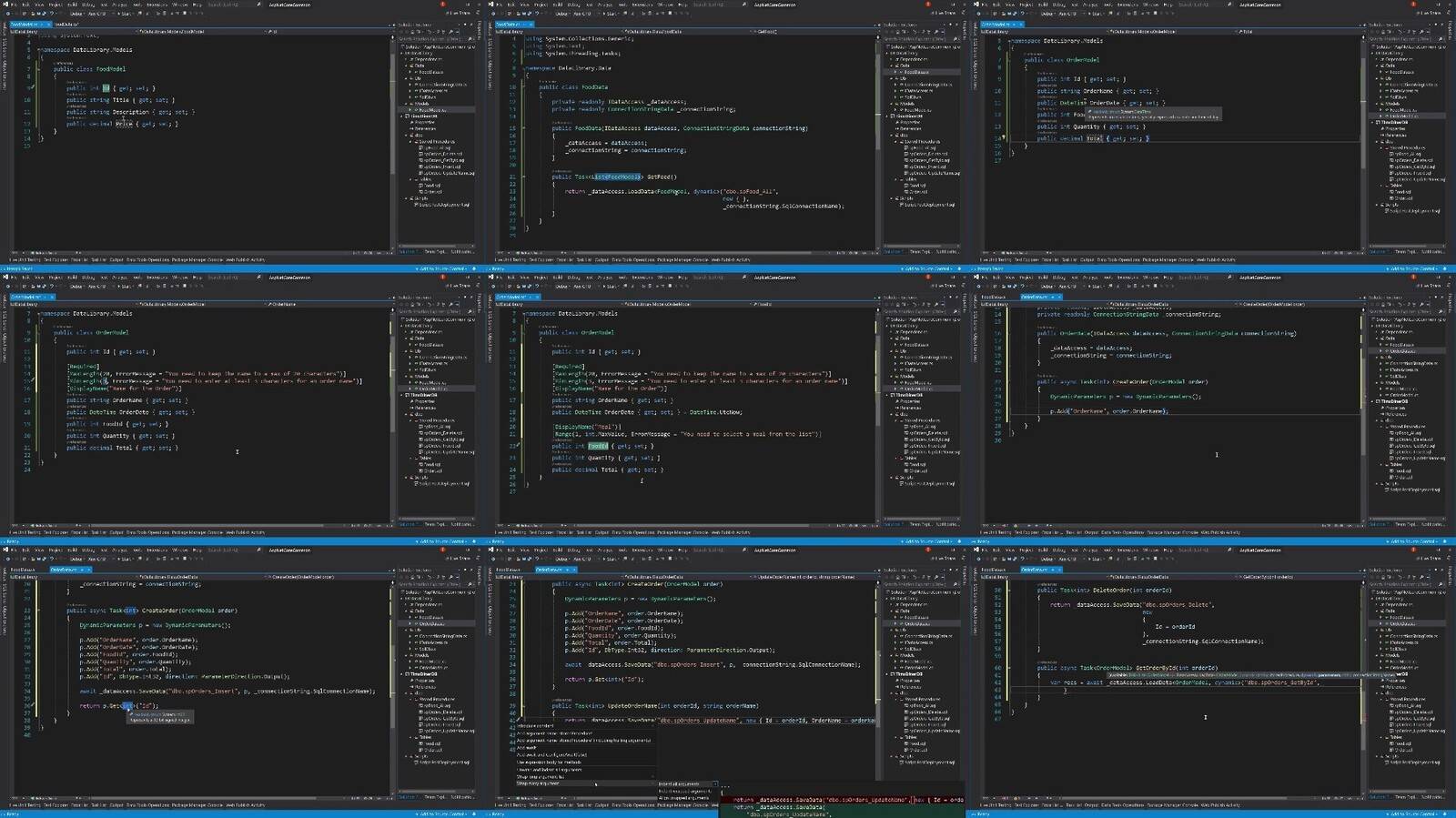
Task: Choose Use expression body for methods action
Action: pos(549,762)
